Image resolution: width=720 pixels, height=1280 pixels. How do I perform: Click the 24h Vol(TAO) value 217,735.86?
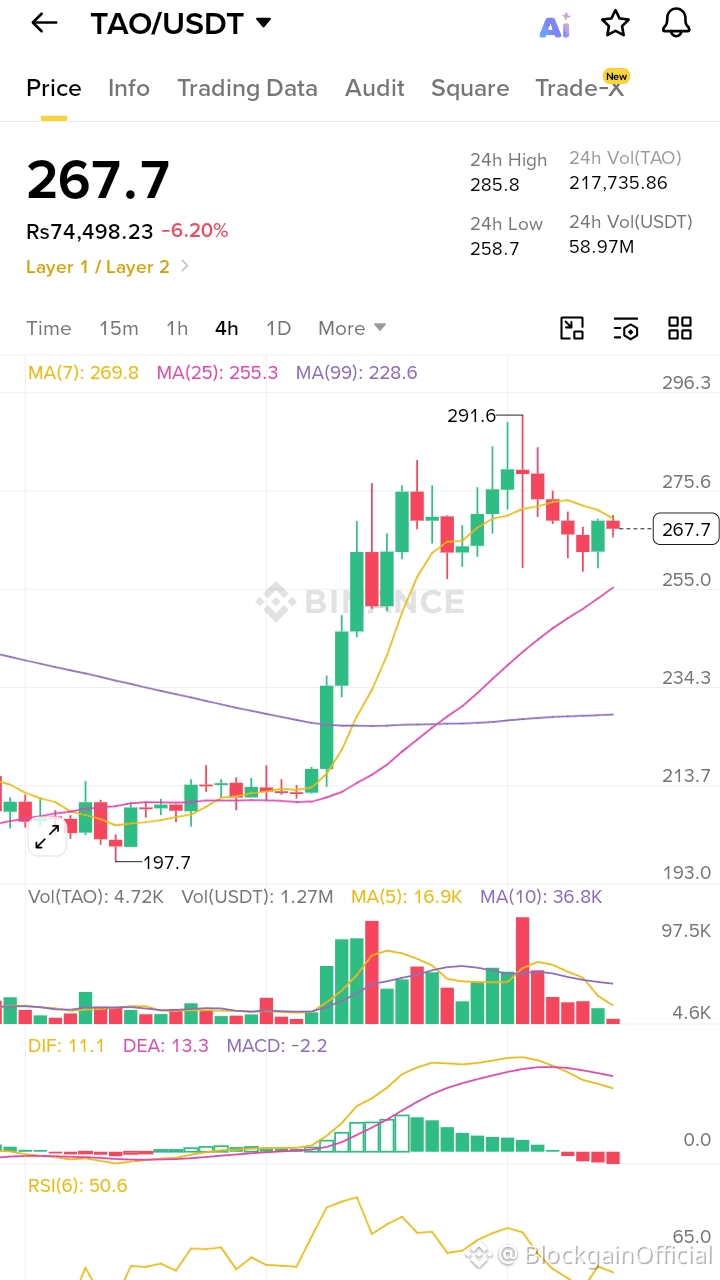(x=618, y=182)
